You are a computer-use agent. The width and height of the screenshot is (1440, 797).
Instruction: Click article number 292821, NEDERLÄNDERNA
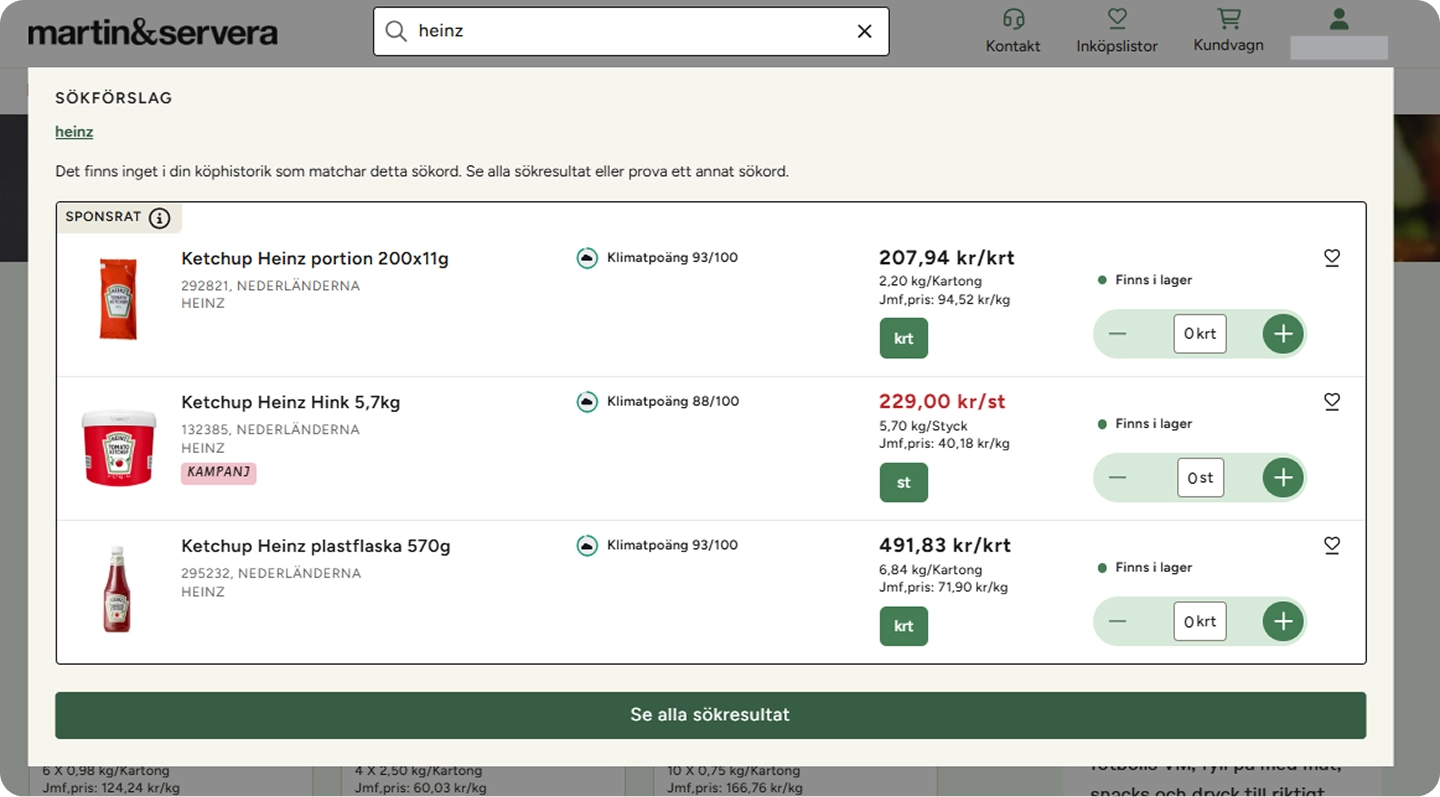pos(270,286)
